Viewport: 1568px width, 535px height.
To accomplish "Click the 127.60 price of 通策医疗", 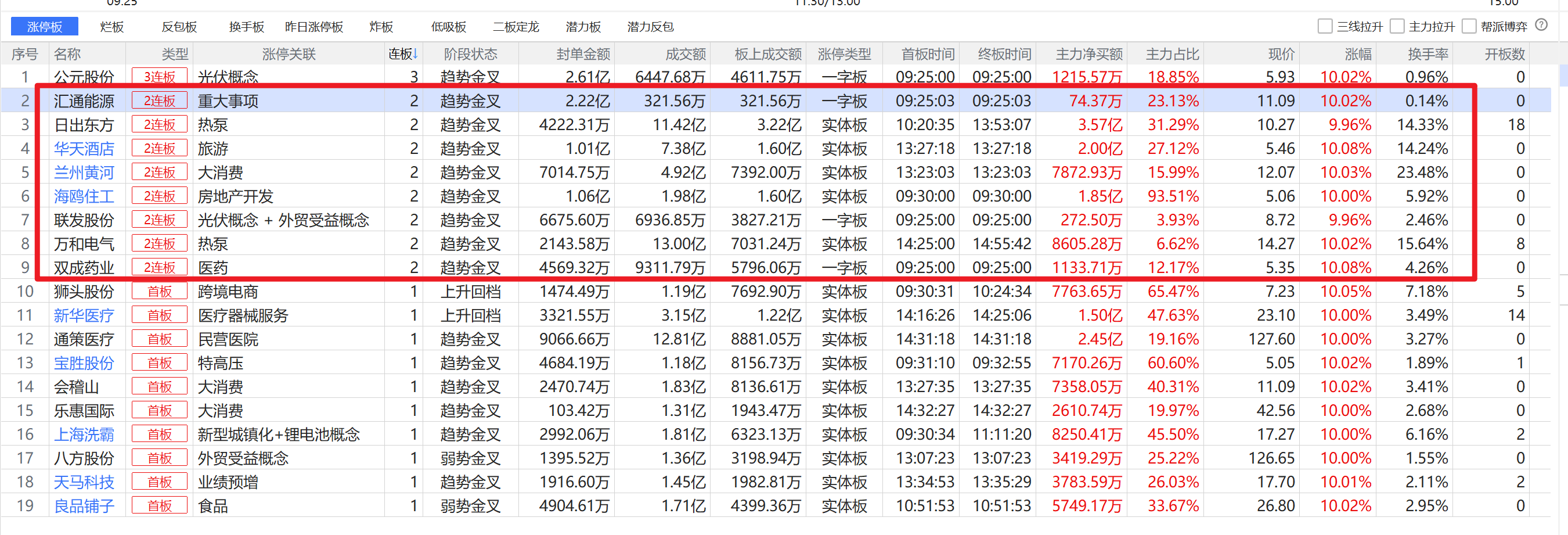I will pos(1271,339).
